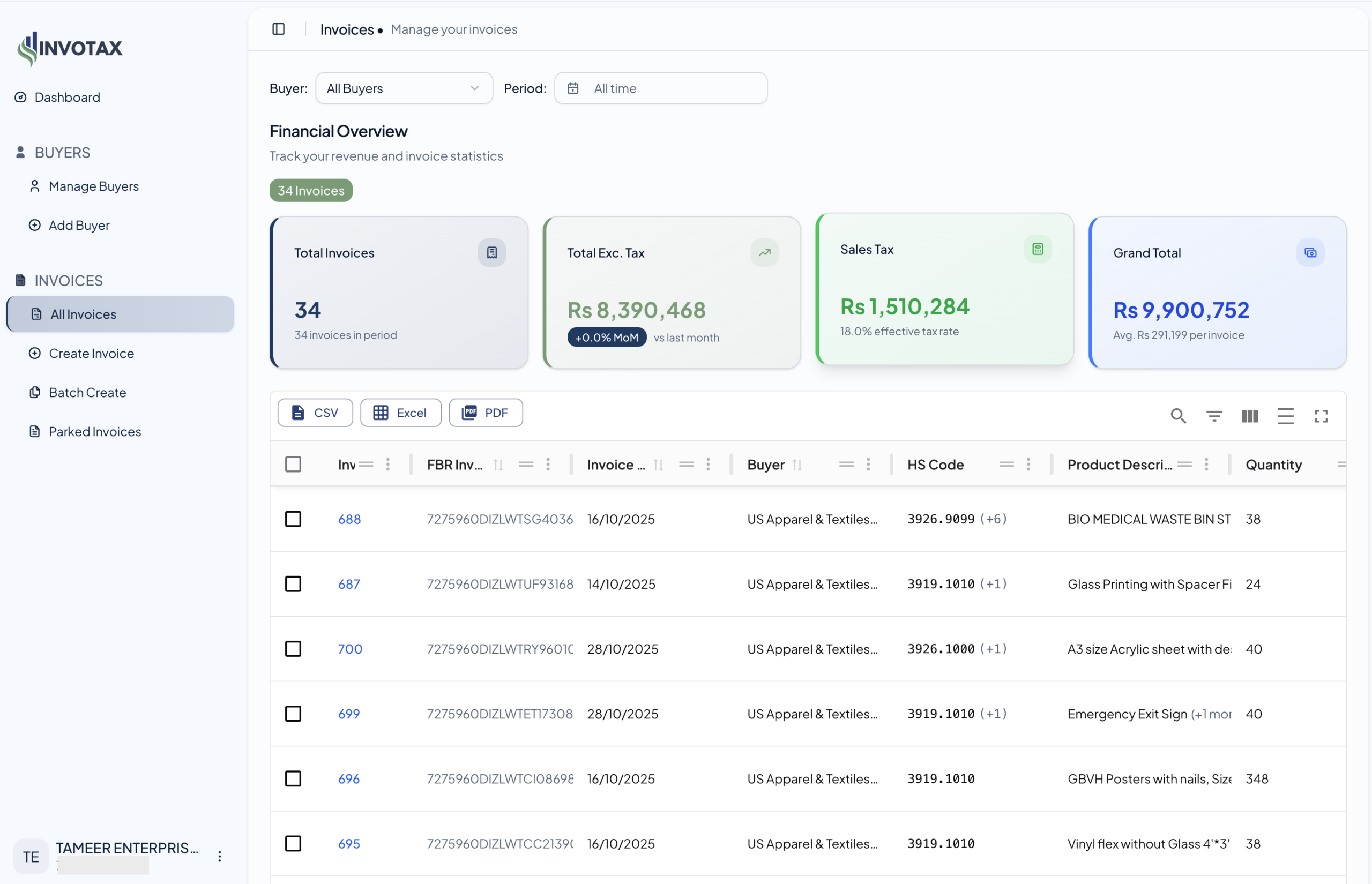
Task: Open Parked Invoices page
Action: point(95,432)
